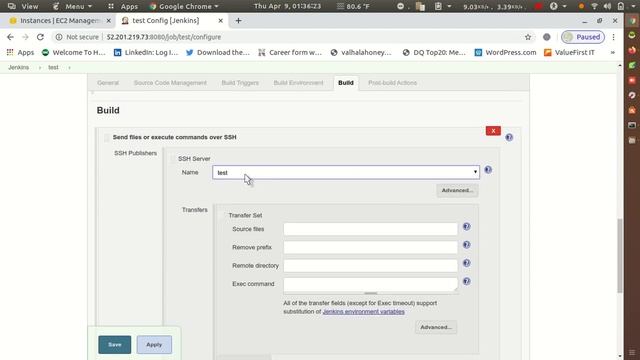Open help icon for SSH Server Name
This screenshot has height=360, width=640.
[x=488, y=170]
